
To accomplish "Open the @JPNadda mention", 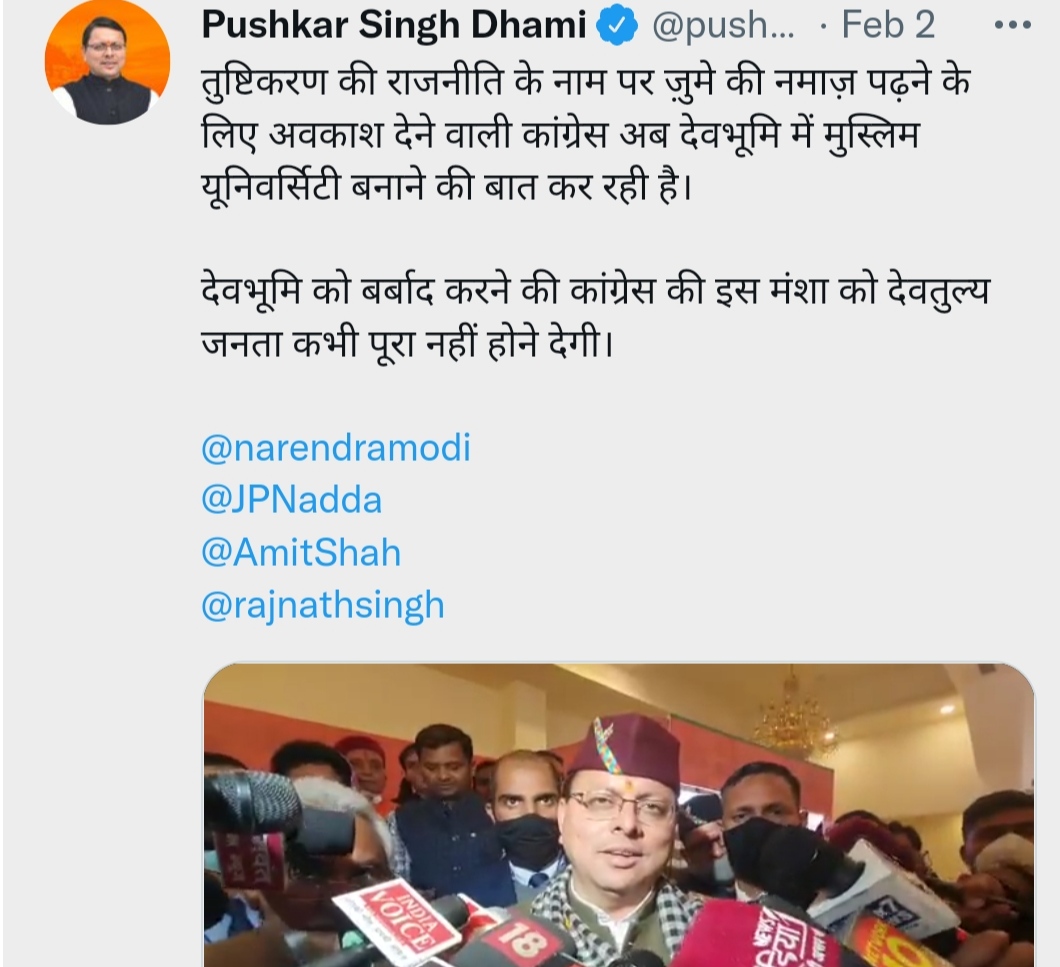I will coord(291,500).
